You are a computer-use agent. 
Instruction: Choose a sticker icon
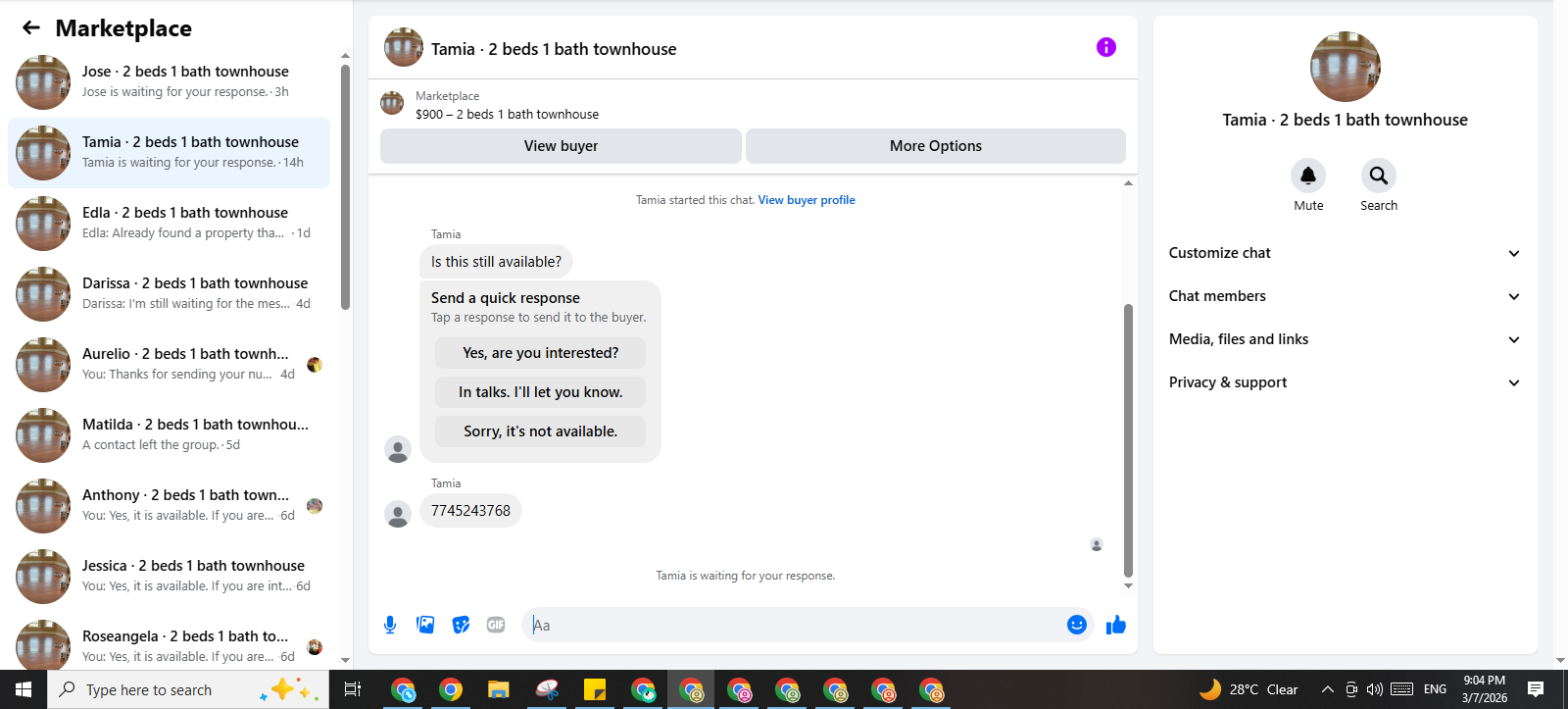[x=461, y=625]
